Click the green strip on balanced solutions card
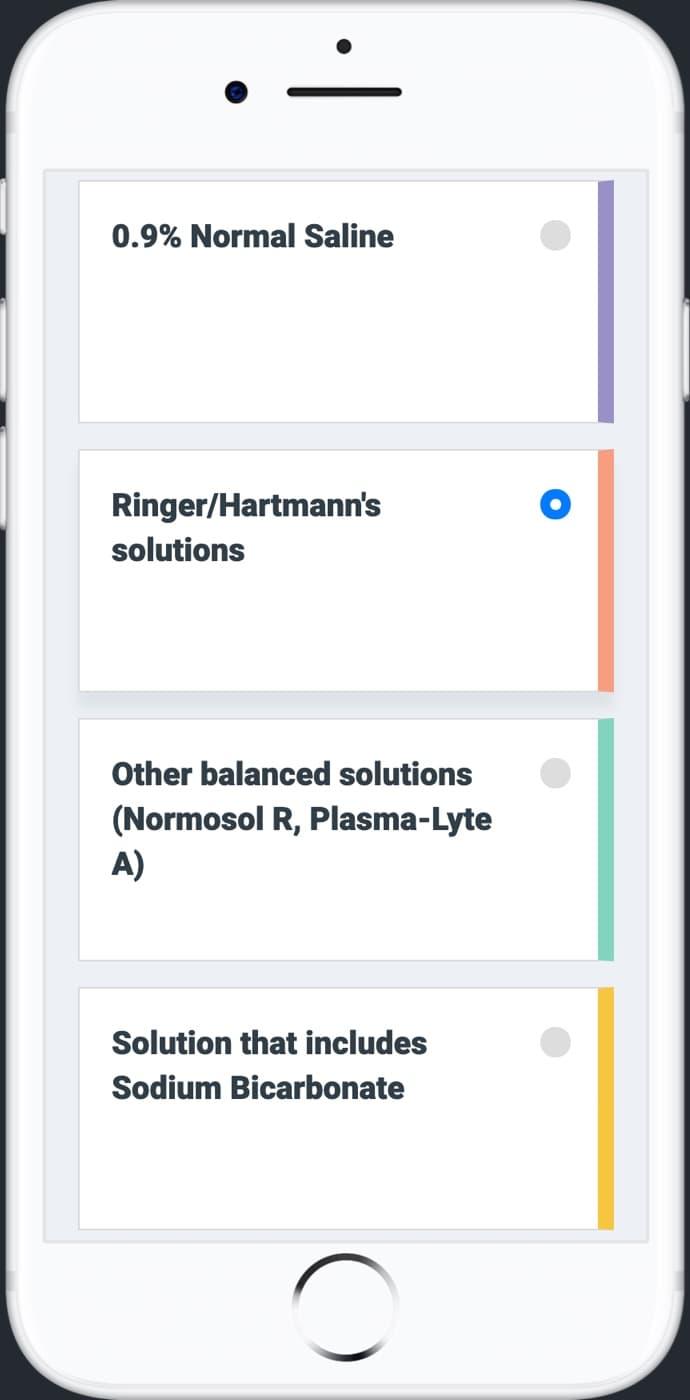The width and height of the screenshot is (690, 1400). [606, 840]
